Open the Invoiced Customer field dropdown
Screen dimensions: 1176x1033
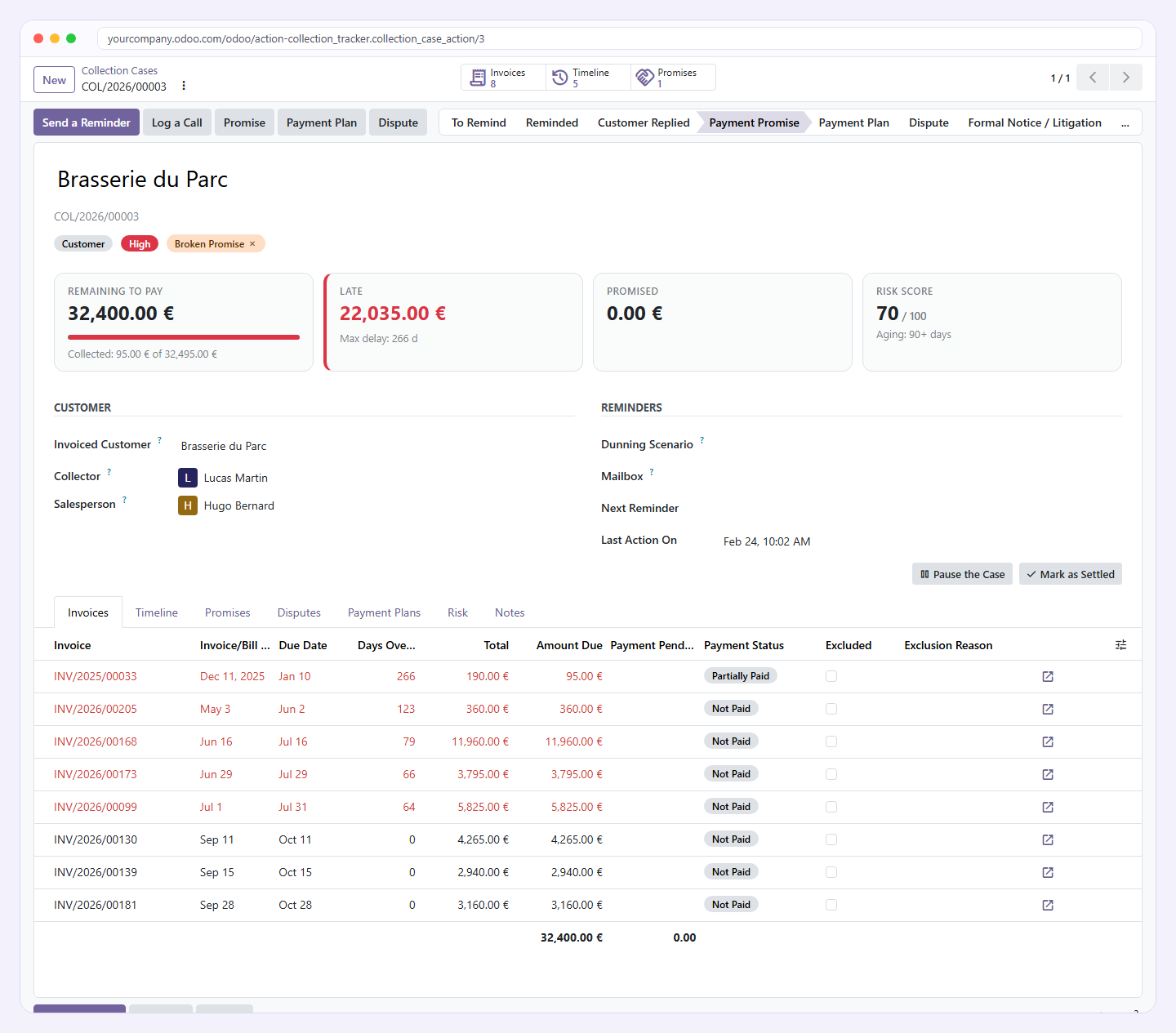pos(376,446)
